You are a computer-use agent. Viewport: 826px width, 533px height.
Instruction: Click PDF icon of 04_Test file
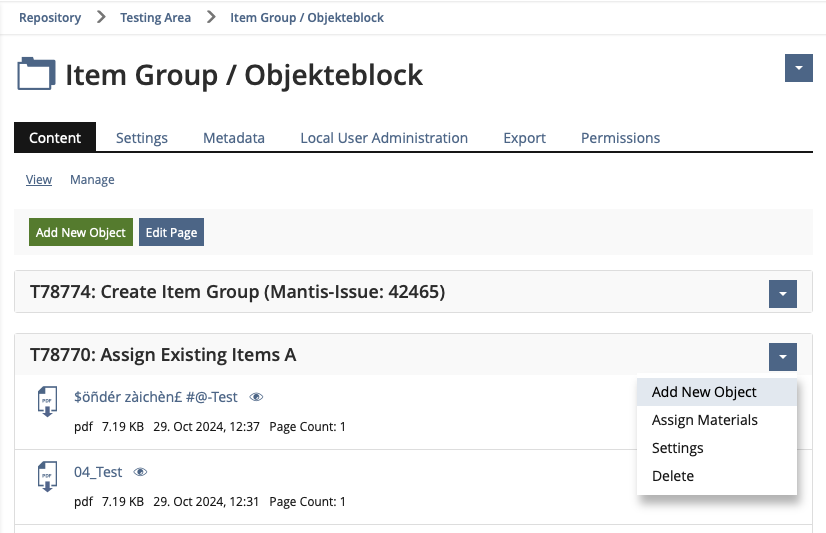click(46, 477)
